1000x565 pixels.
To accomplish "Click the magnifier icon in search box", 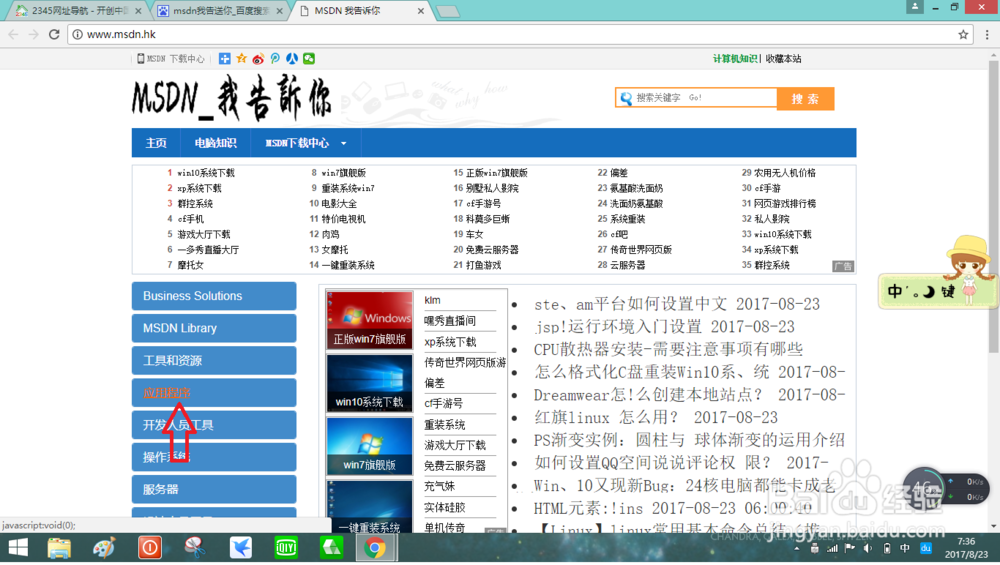I will coord(626,98).
